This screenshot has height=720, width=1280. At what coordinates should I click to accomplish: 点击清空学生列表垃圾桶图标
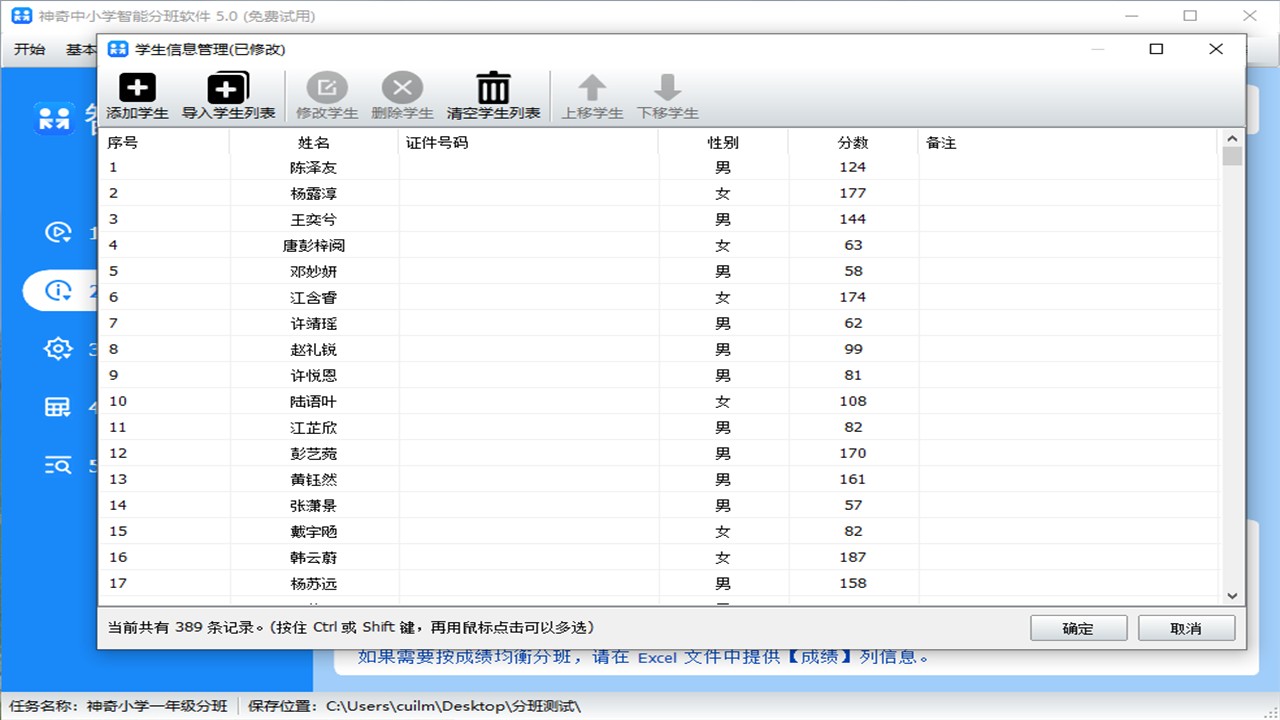493,87
